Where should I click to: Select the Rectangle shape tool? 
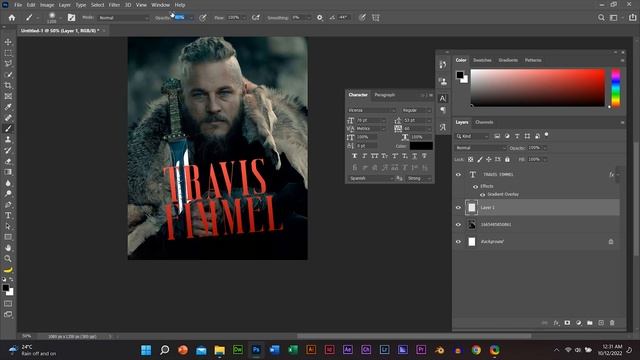8,237
